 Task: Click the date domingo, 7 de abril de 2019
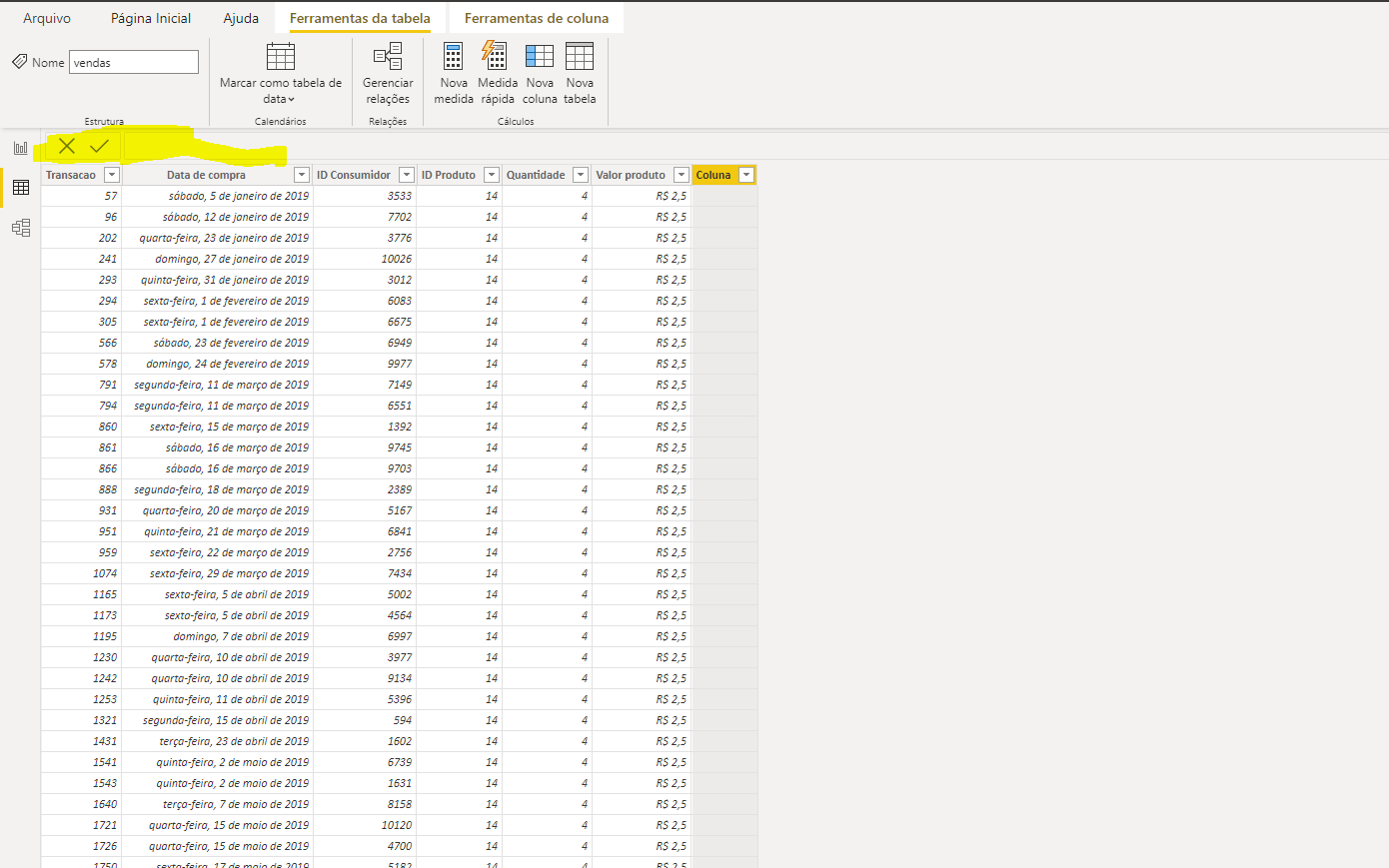pos(217,636)
